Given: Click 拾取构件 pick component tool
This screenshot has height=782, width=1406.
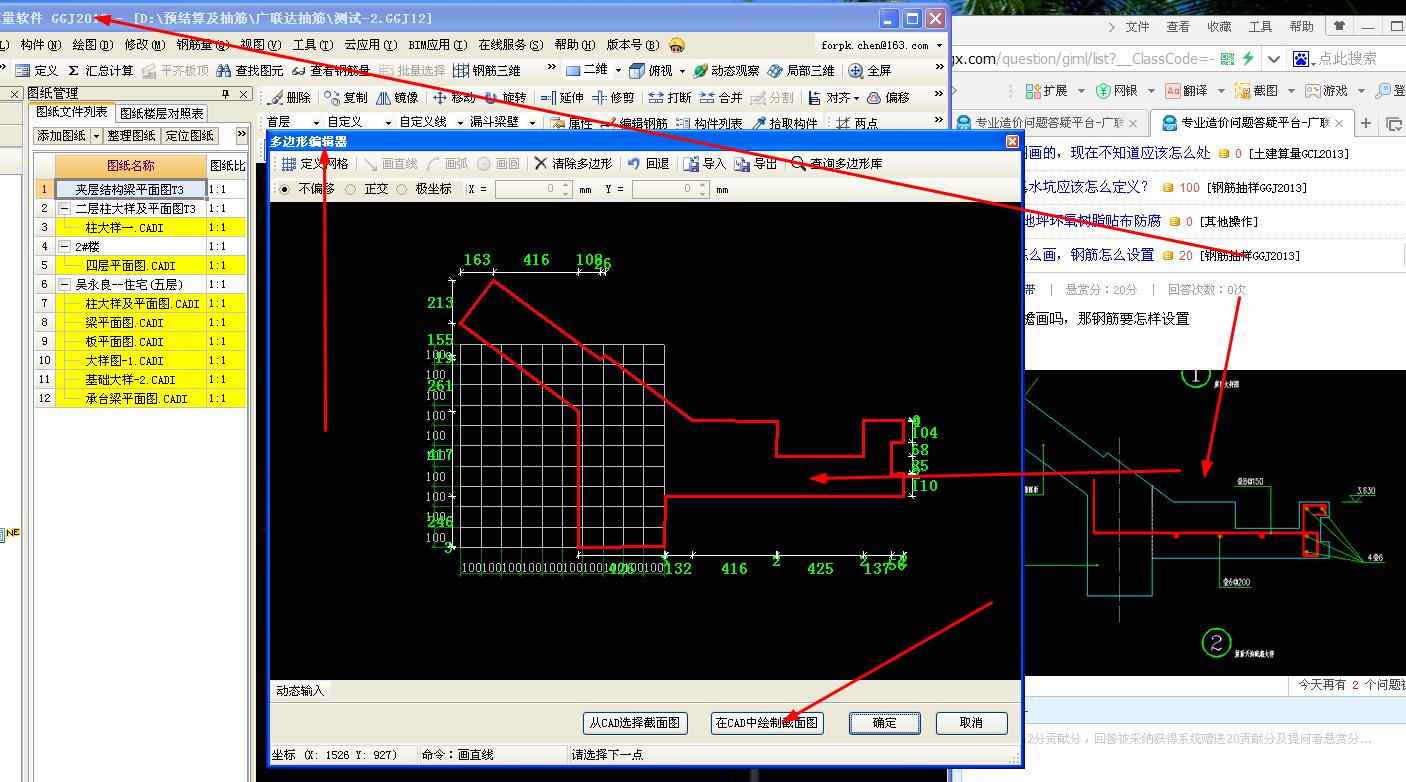Looking at the screenshot, I should pyautogui.click(x=786, y=124).
